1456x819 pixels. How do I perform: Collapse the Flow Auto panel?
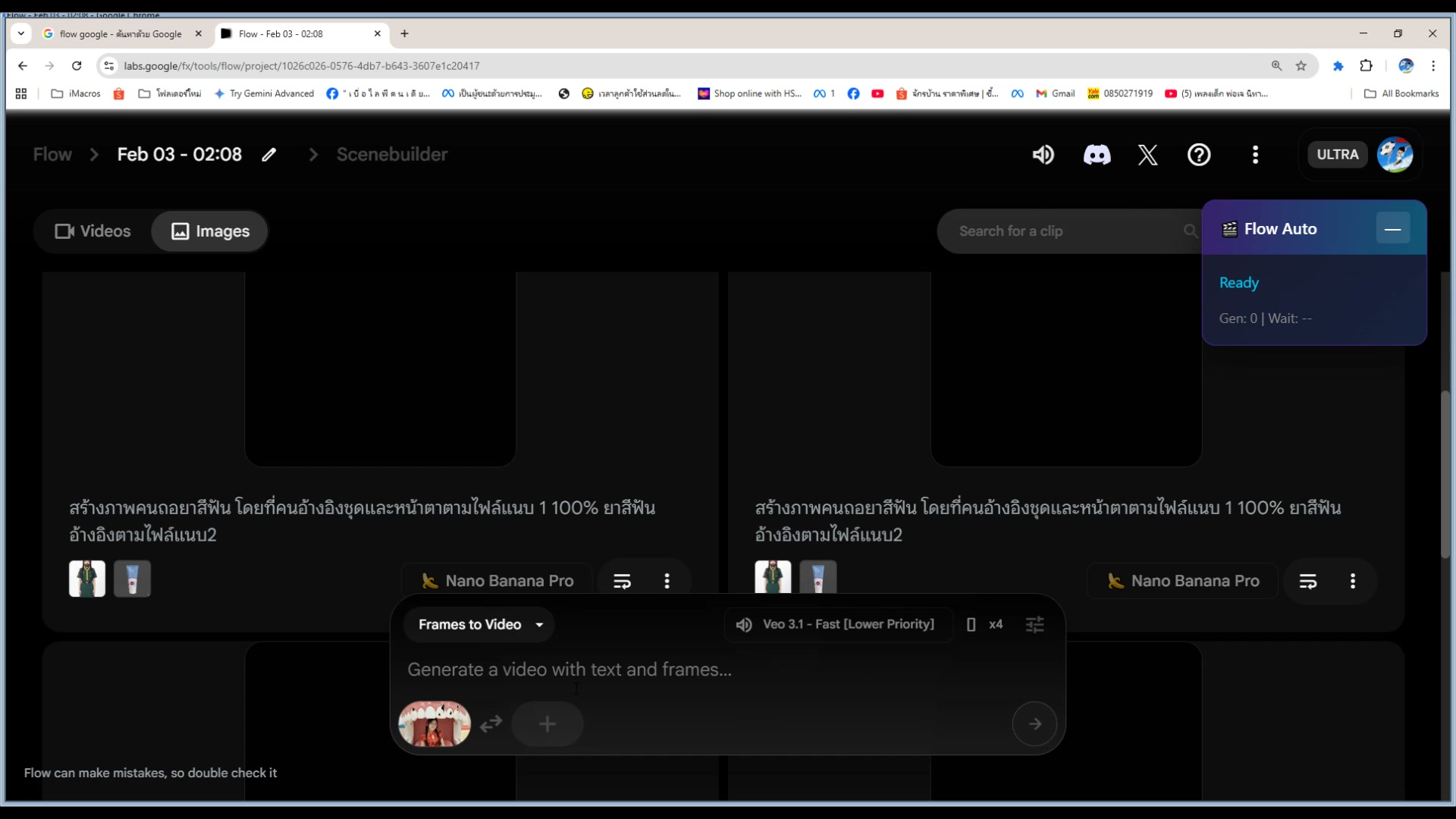click(x=1394, y=227)
